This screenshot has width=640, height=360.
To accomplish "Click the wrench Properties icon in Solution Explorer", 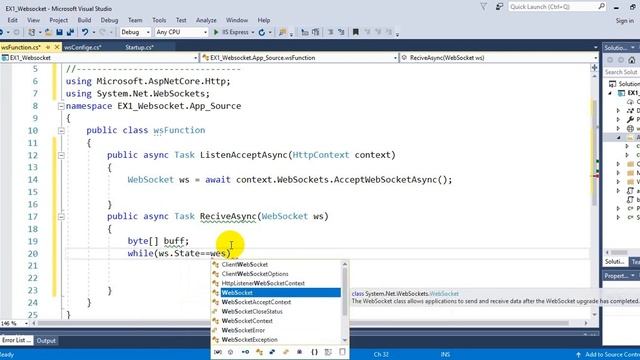I will coord(630,120).
